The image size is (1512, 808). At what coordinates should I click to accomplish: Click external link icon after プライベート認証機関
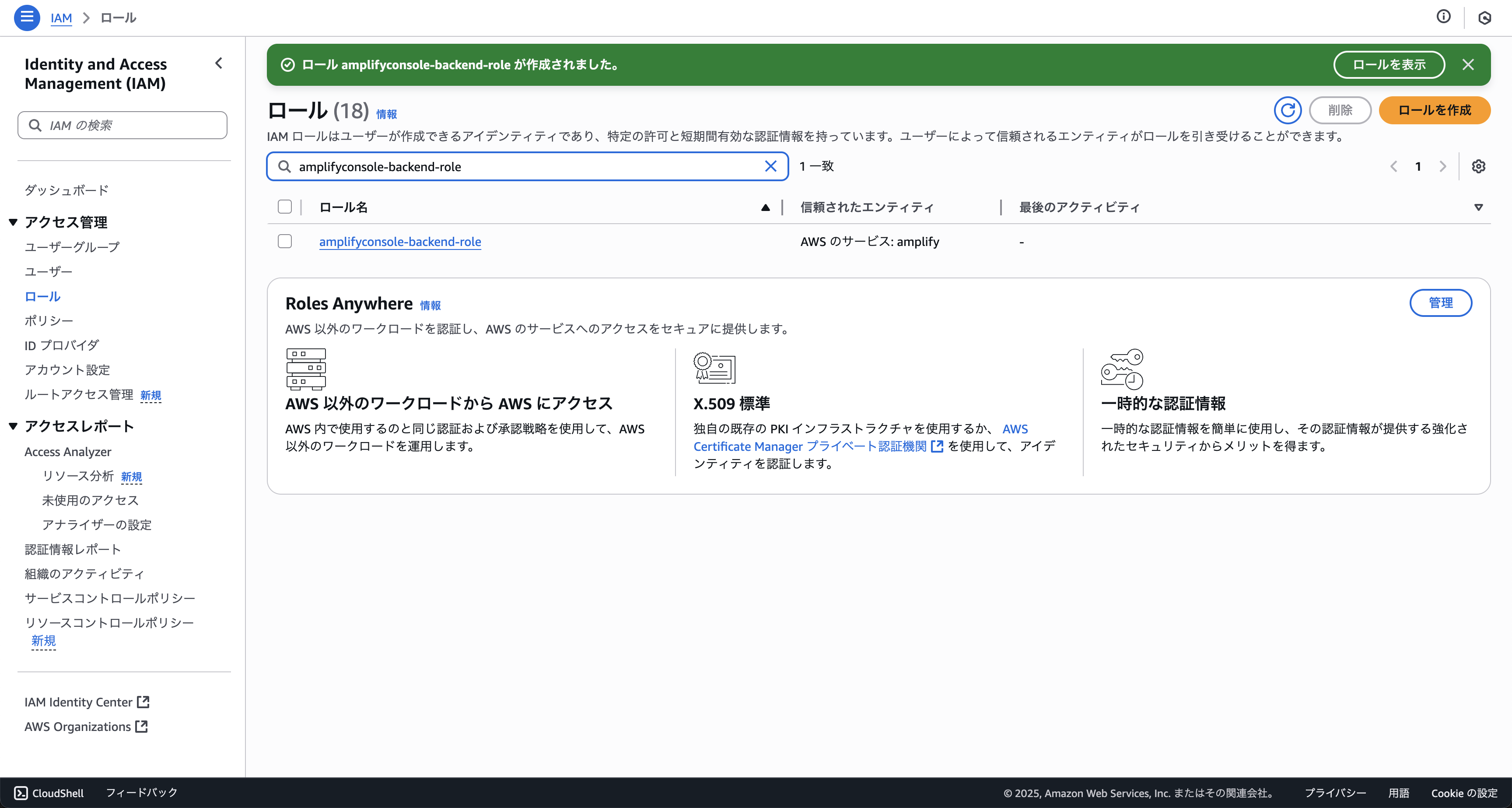coord(937,446)
